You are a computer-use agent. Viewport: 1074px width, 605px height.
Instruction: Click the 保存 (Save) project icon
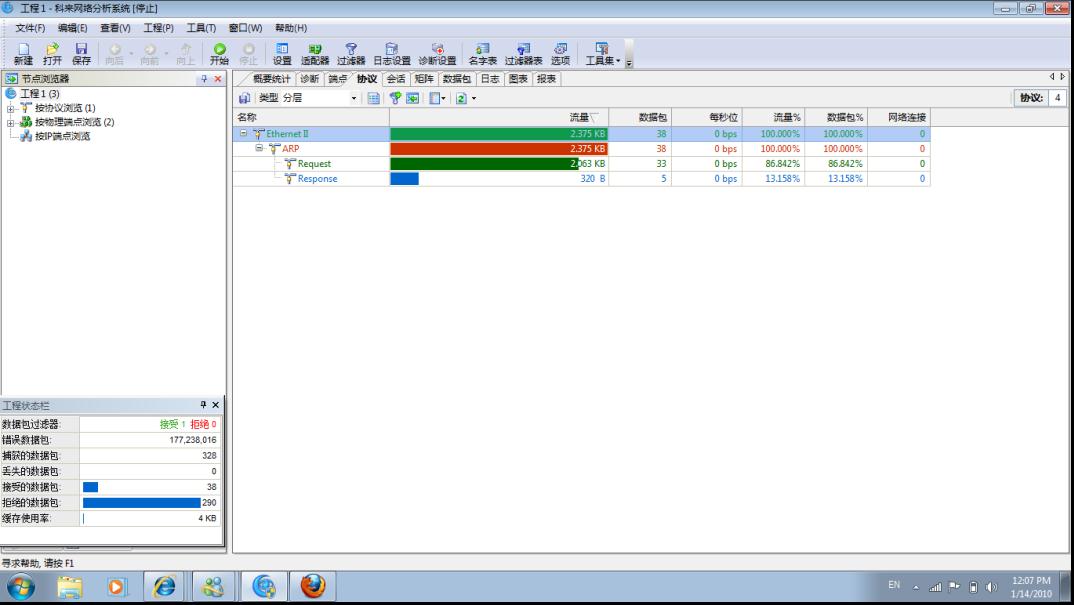pos(81,54)
